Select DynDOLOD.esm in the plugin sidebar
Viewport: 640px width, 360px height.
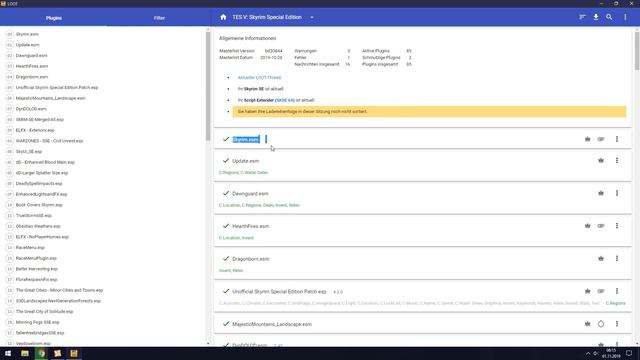coord(31,109)
